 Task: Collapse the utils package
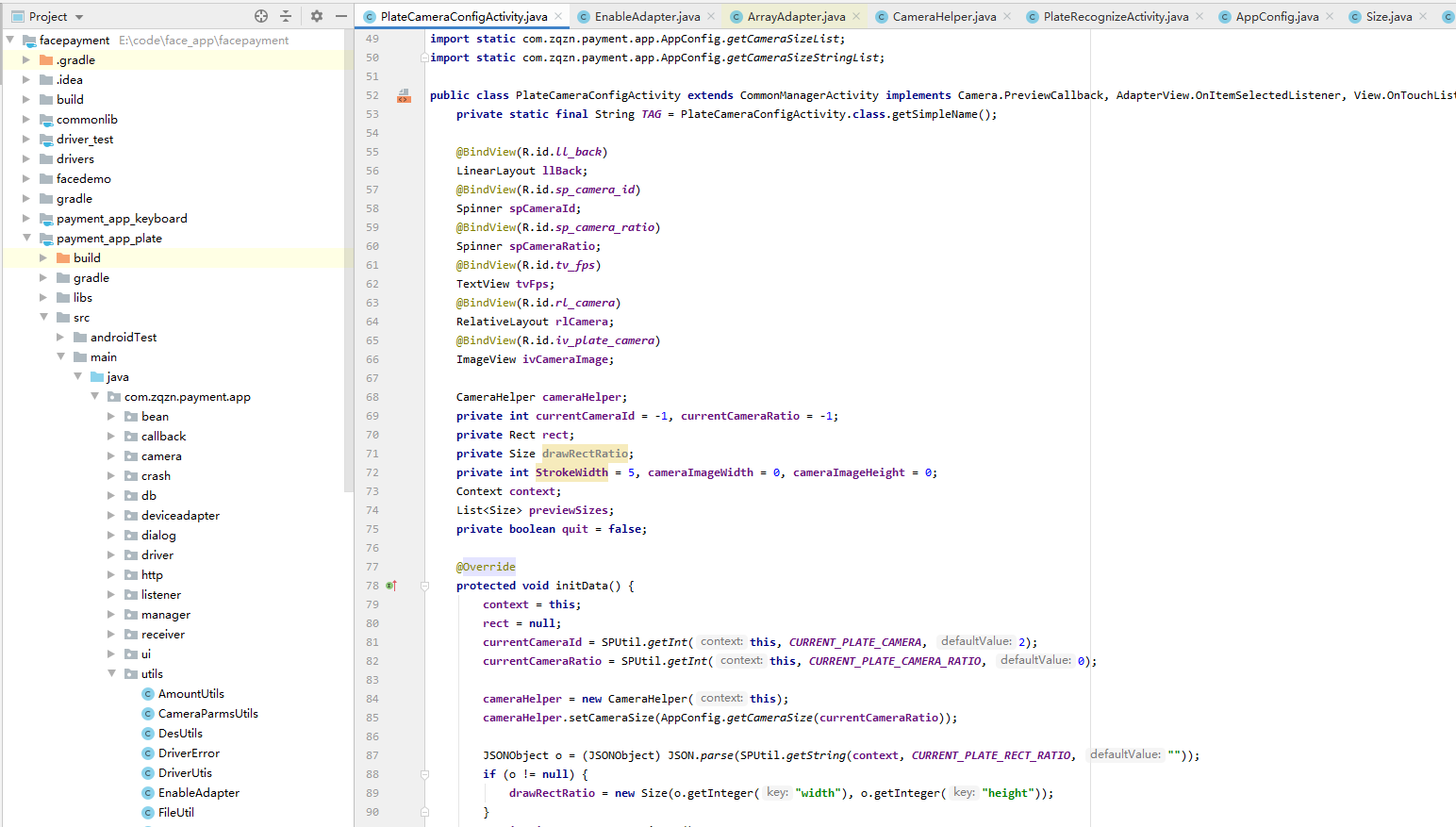111,673
